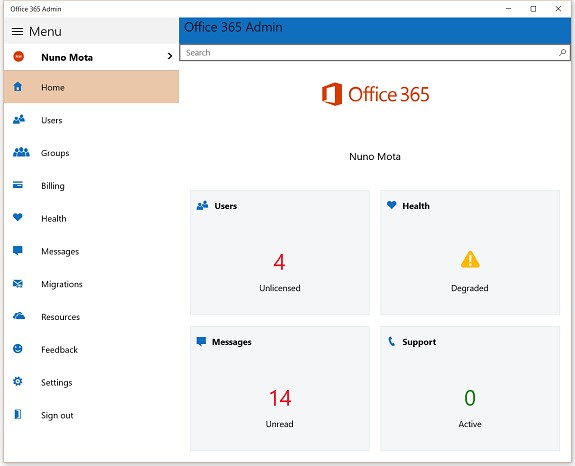Minimize the Office 365 Admin window

(x=508, y=8)
